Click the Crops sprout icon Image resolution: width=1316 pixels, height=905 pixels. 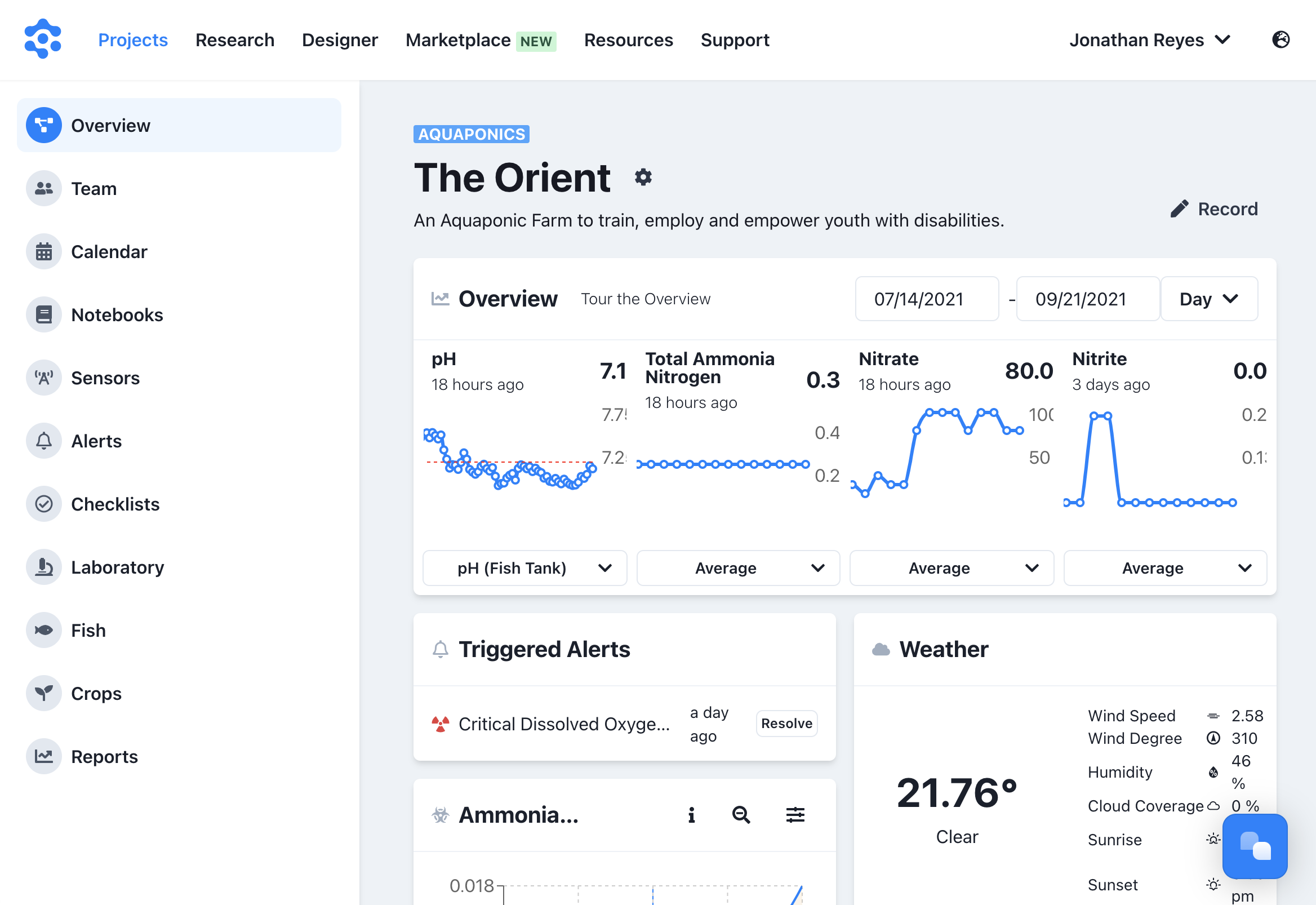pyautogui.click(x=43, y=693)
